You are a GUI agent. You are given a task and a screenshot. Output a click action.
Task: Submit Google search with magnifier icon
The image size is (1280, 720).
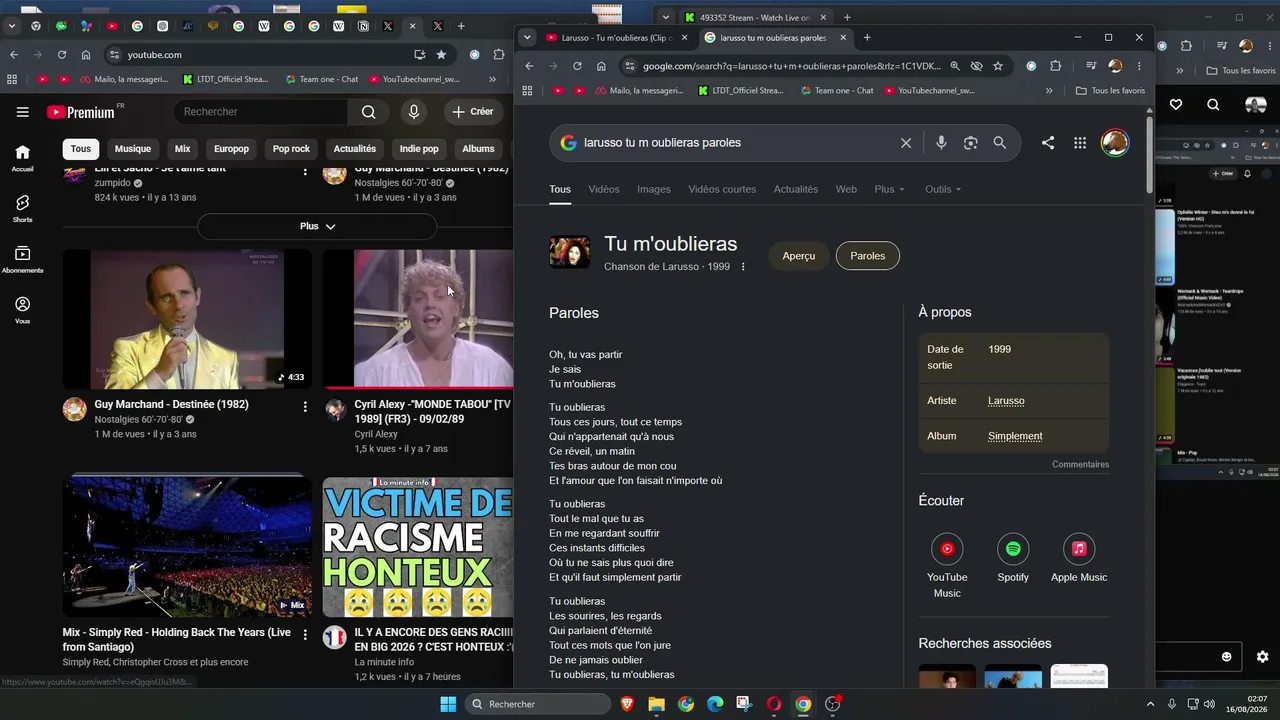click(999, 143)
